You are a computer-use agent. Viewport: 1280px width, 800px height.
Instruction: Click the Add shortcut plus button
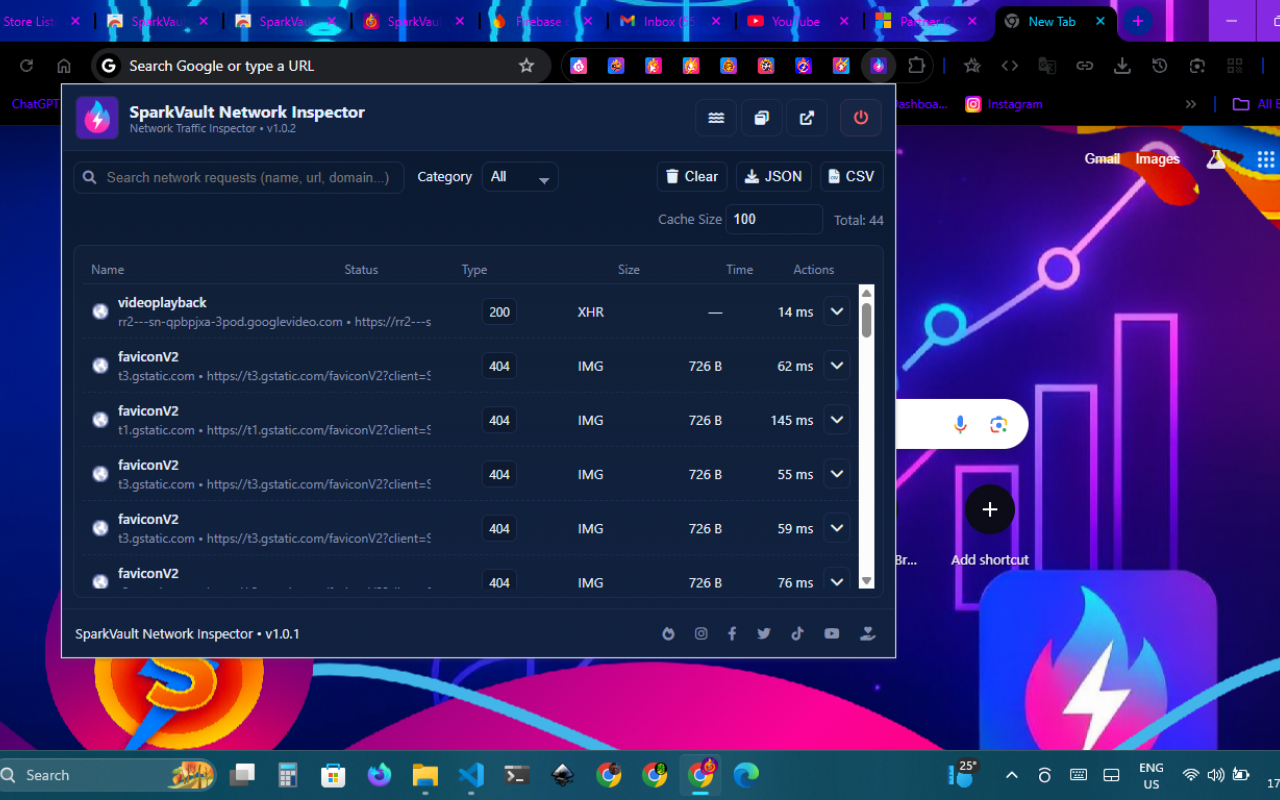point(990,510)
